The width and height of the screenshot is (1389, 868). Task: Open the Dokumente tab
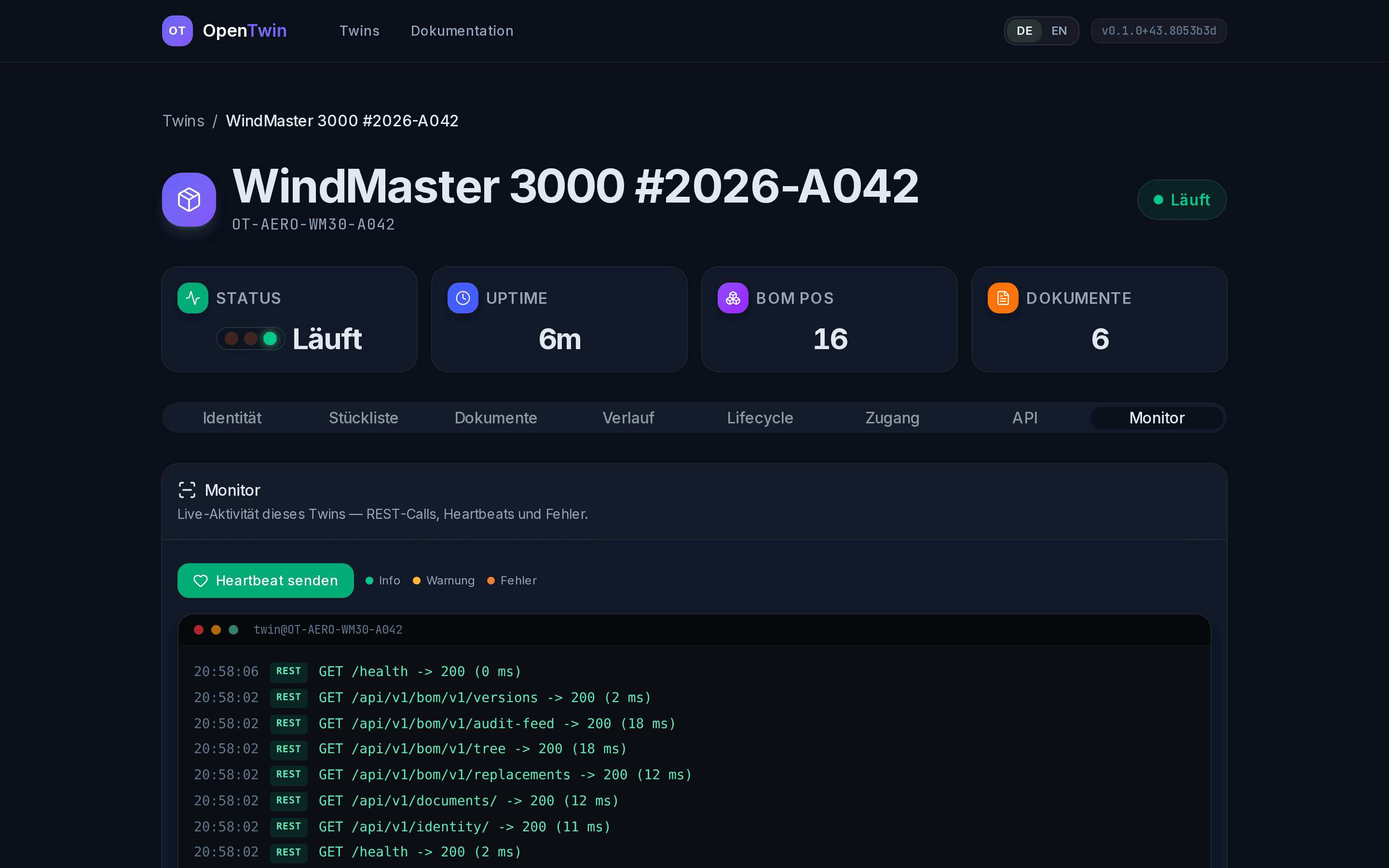(496, 417)
